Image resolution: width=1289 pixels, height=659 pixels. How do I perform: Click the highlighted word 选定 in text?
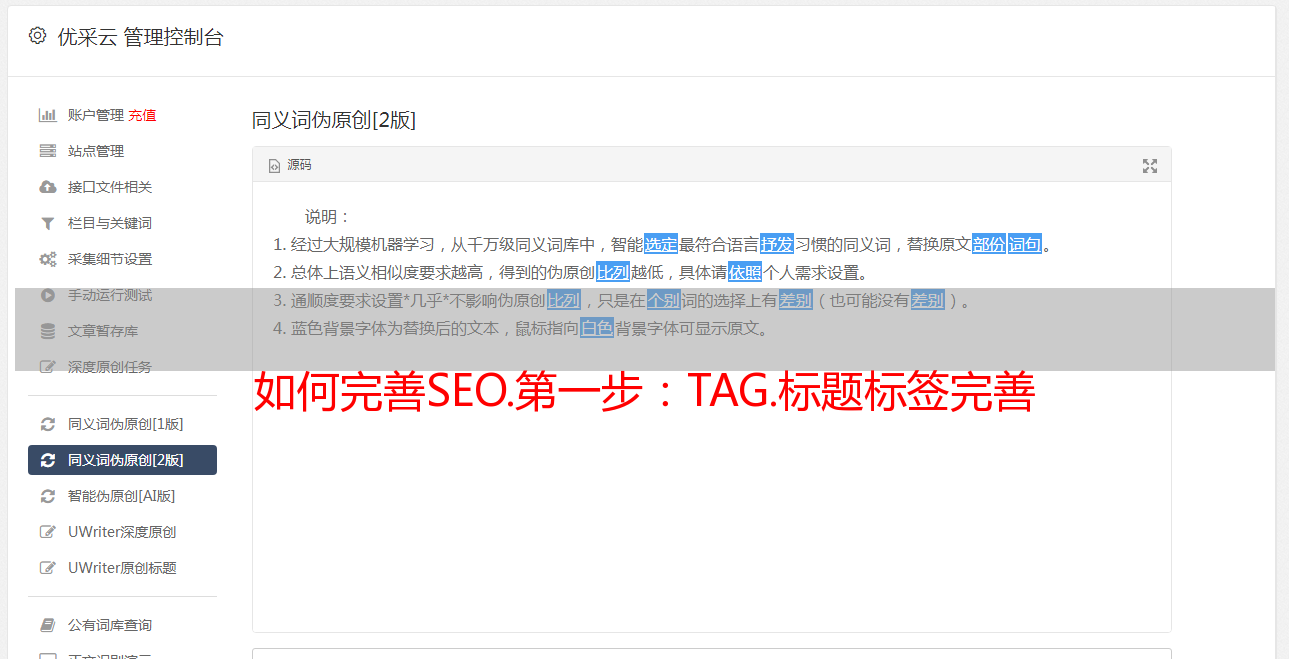tap(661, 244)
